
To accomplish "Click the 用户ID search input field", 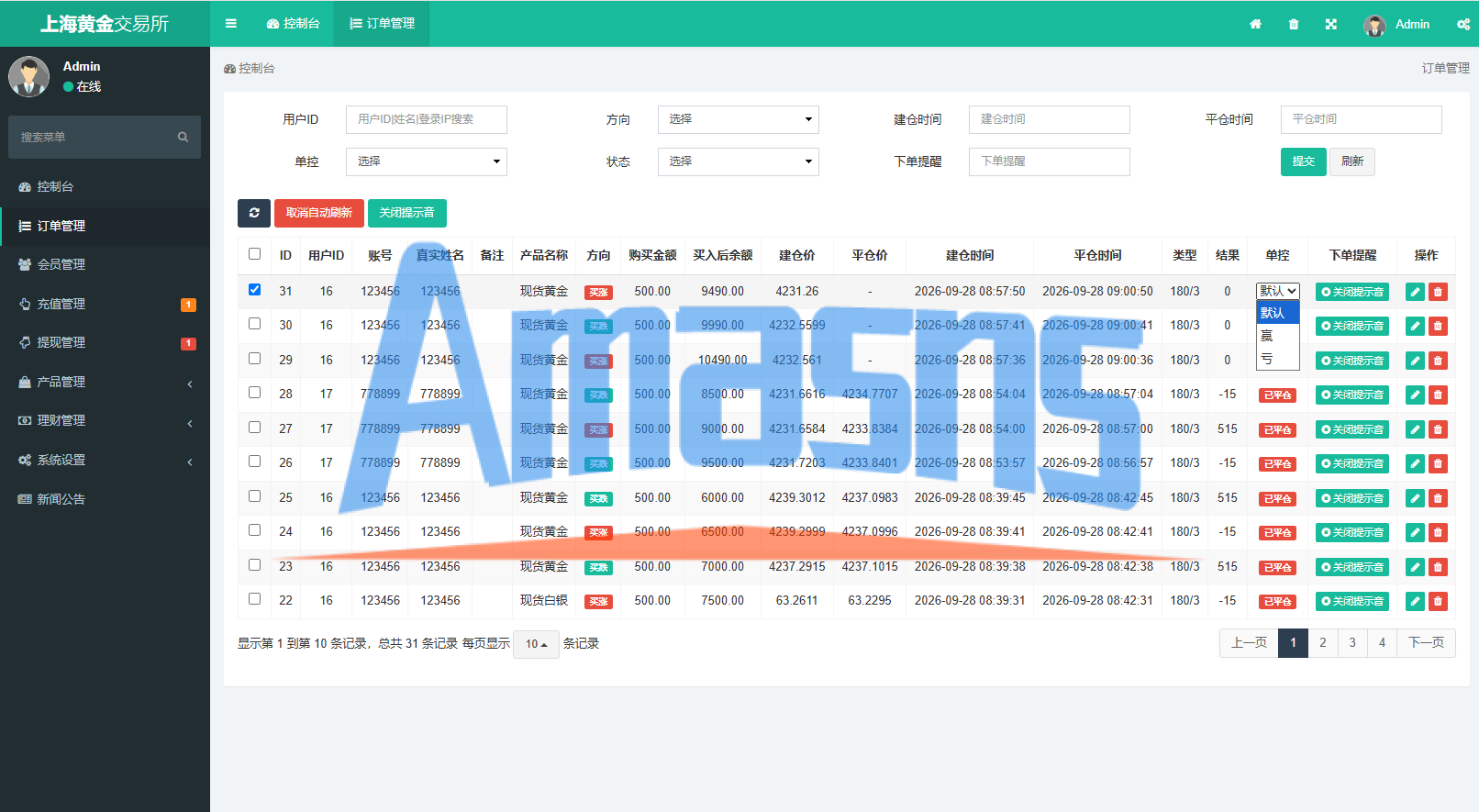I will pos(426,119).
